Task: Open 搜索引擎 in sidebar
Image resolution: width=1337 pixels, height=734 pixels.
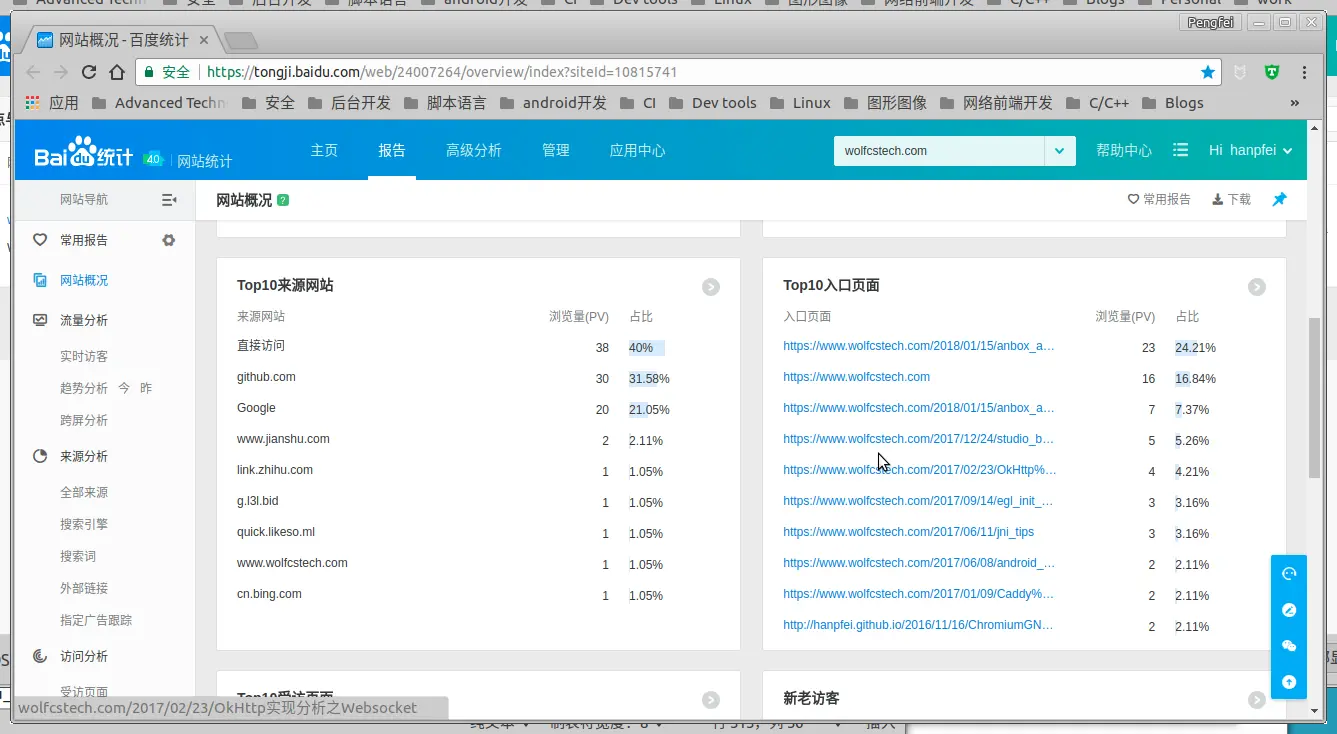Action: click(84, 524)
